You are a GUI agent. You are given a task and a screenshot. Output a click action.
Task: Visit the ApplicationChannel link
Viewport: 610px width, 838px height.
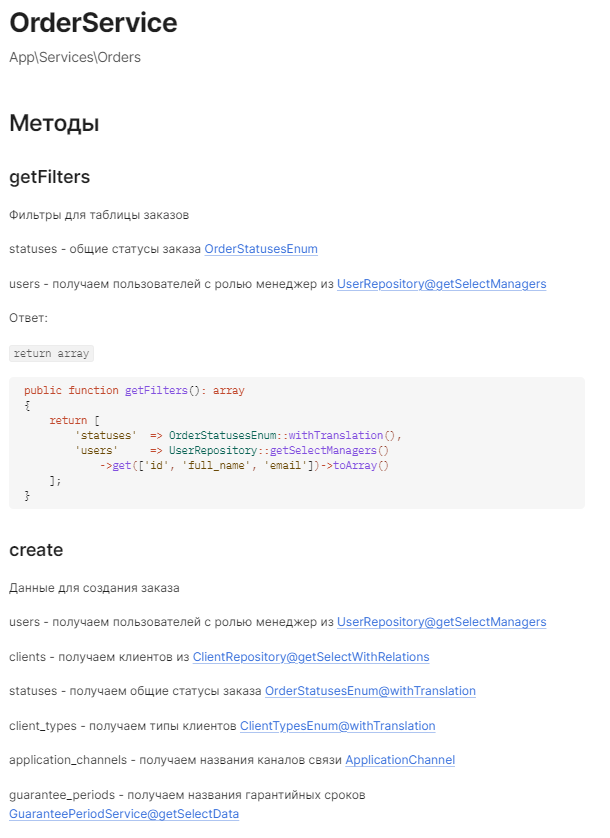point(400,760)
